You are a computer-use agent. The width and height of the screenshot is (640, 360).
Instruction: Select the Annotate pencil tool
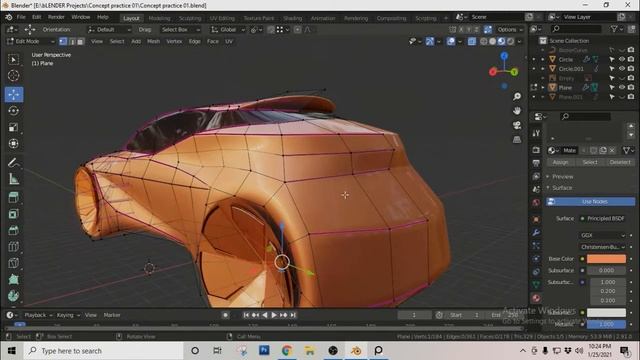[x=13, y=162]
